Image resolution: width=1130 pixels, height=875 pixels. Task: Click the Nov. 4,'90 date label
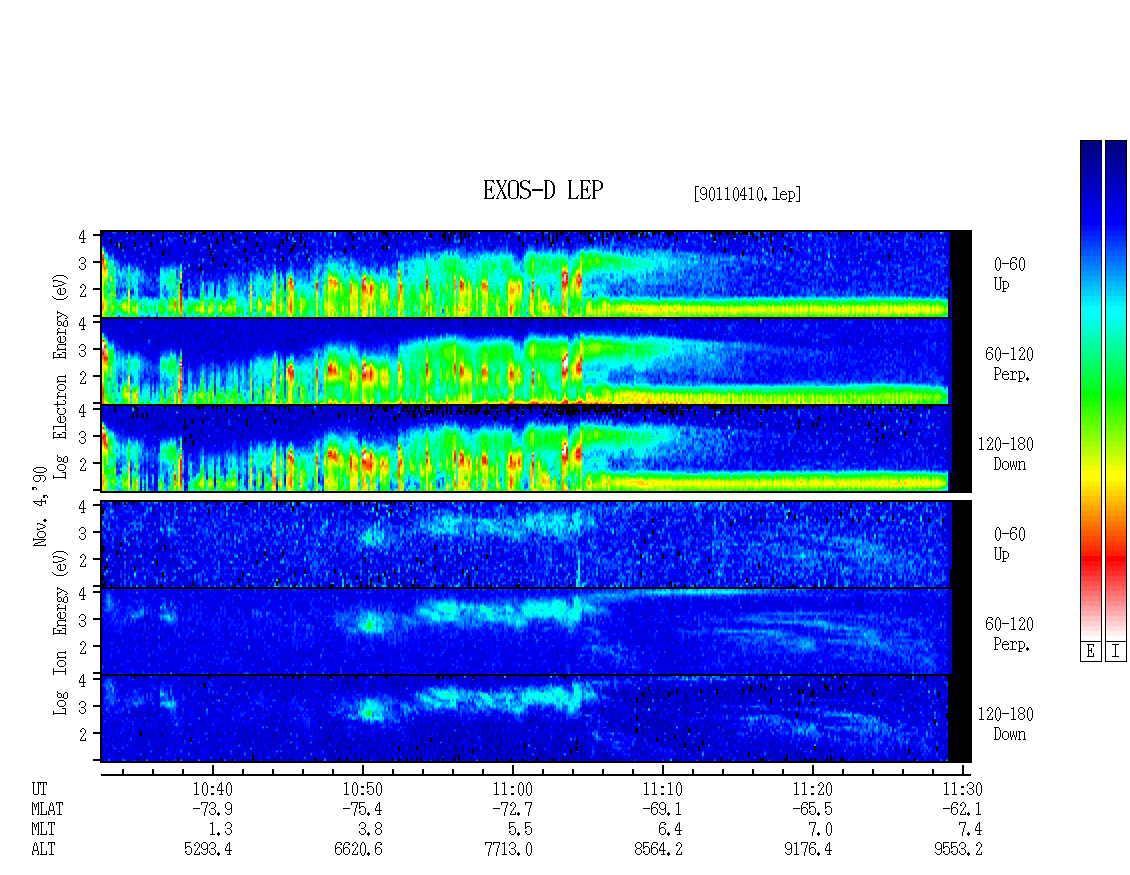point(40,506)
